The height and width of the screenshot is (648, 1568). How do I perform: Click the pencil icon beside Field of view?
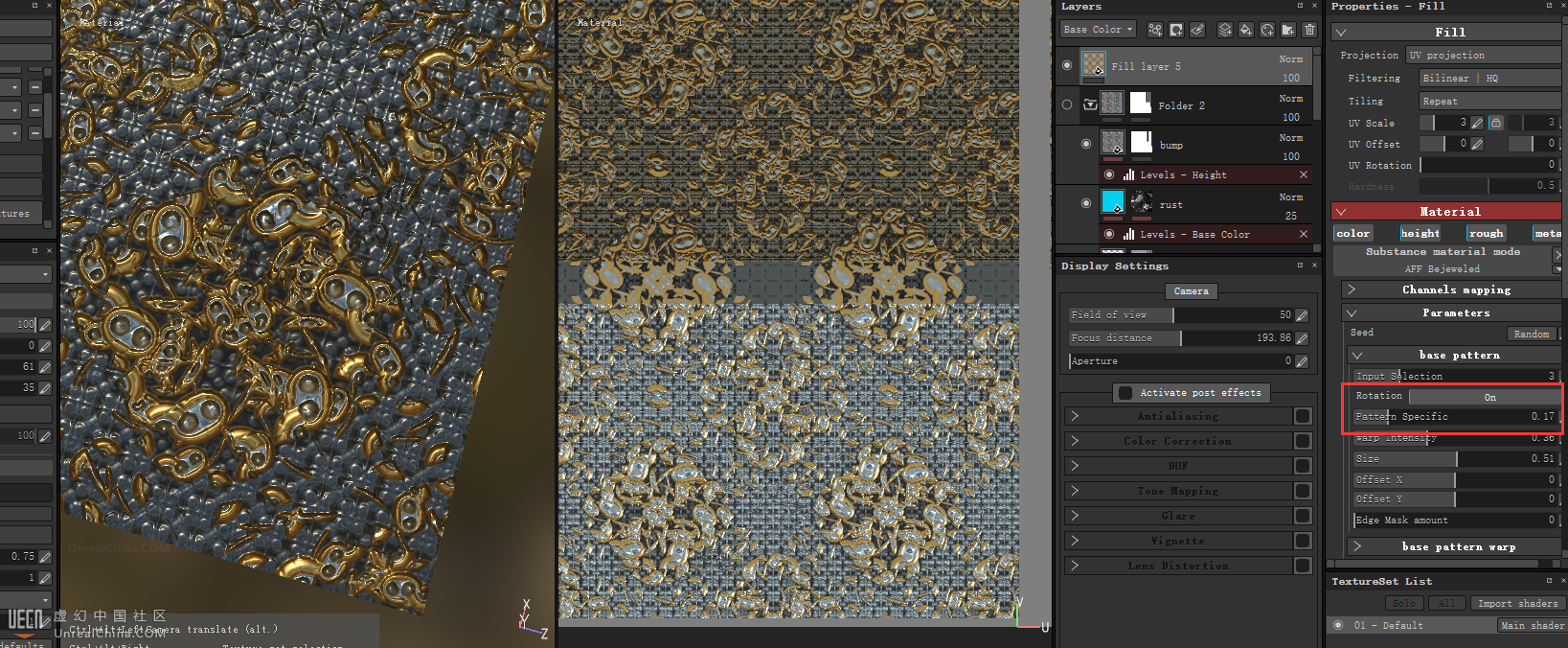point(1302,315)
